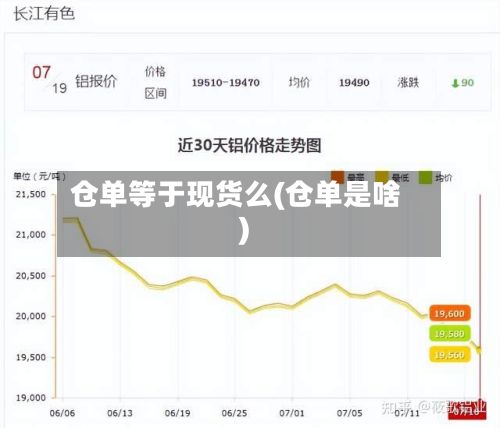
Task: Click the 铝报价 label
Action: [x=96, y=81]
